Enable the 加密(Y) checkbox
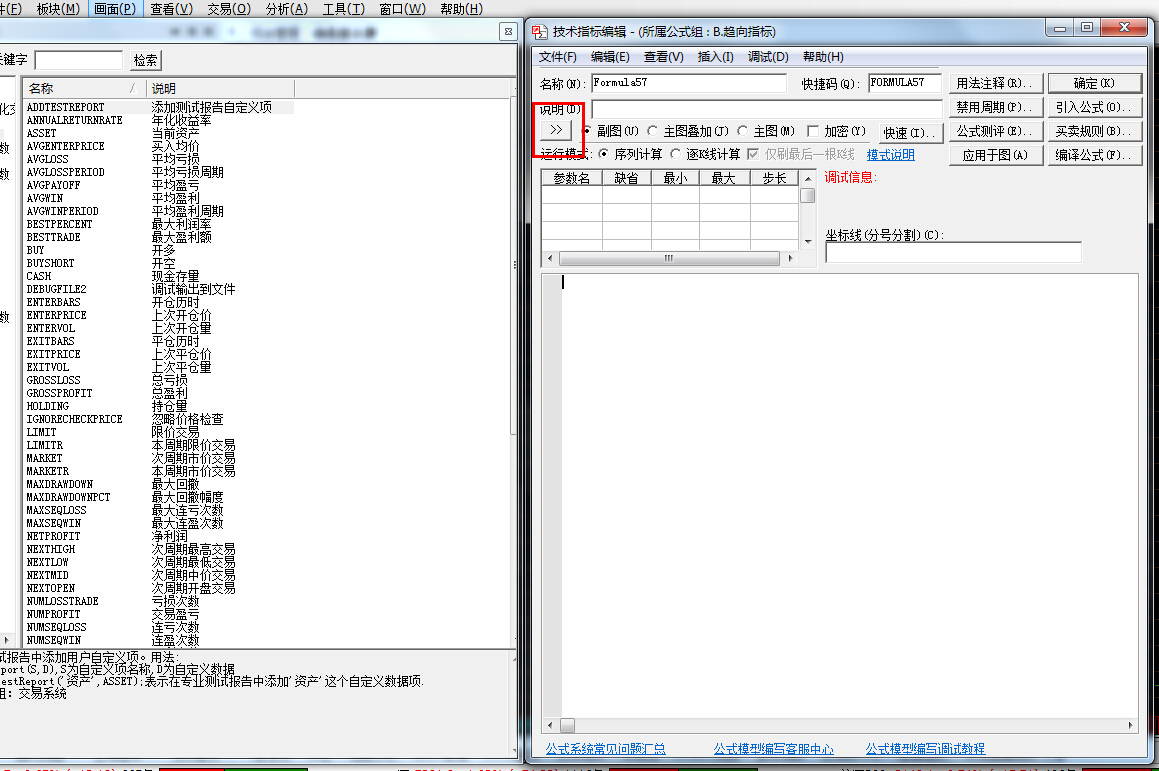Viewport: 1159px width, 771px height. tap(813, 131)
